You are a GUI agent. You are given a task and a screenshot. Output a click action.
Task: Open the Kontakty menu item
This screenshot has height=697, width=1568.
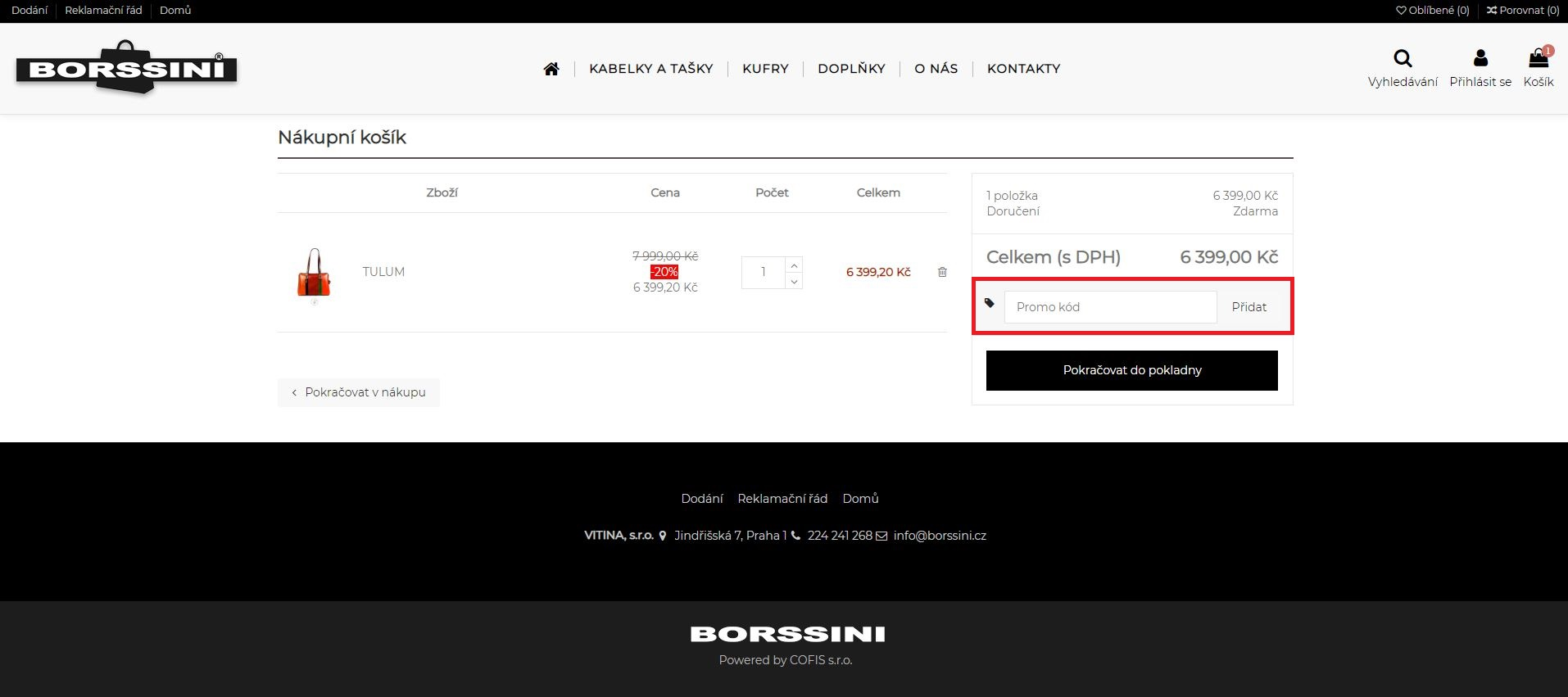coord(1024,69)
